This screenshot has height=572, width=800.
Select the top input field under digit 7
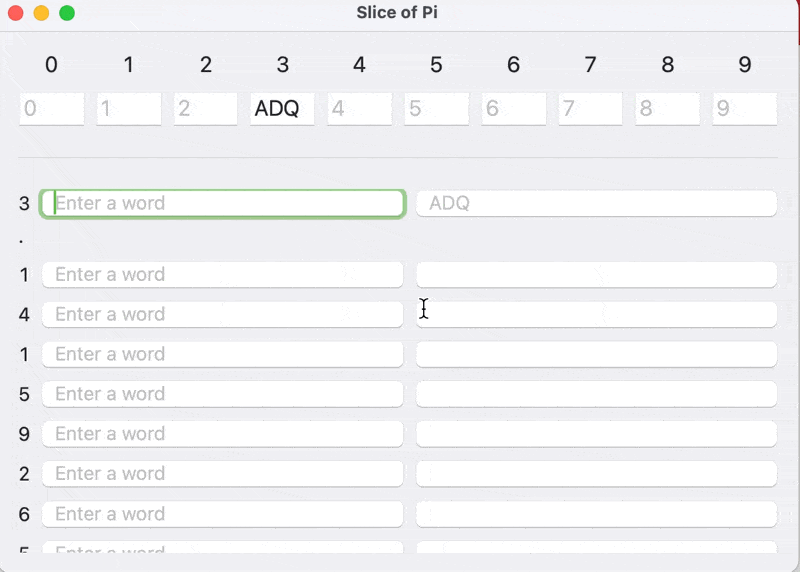(590, 109)
